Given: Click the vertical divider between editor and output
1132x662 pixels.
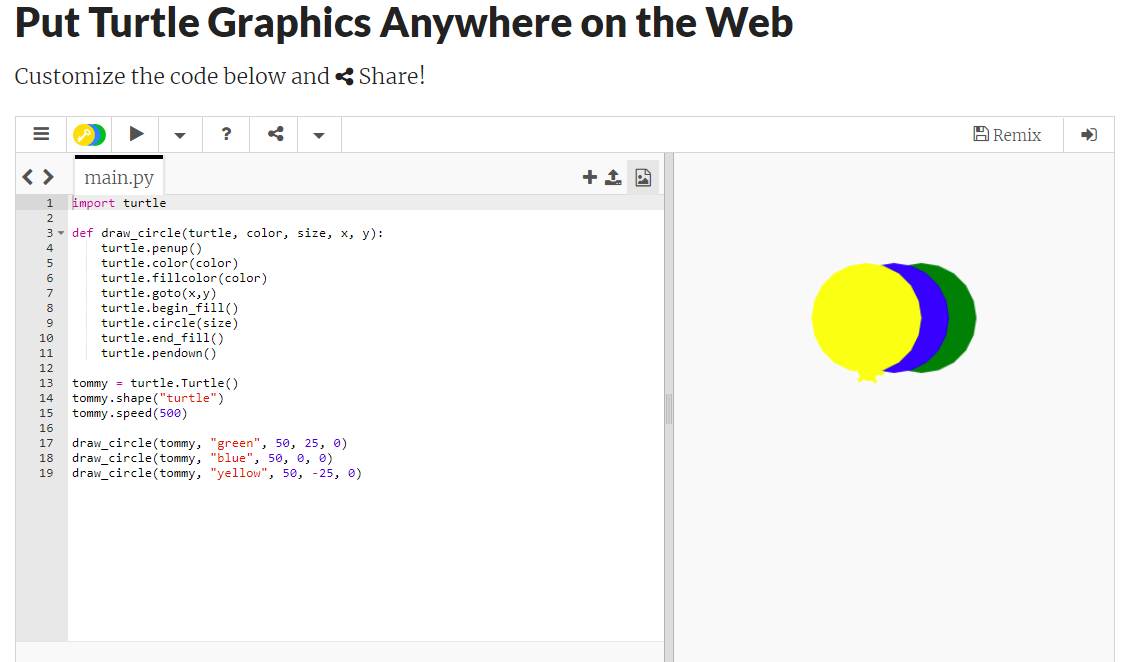Looking at the screenshot, I should [x=669, y=407].
